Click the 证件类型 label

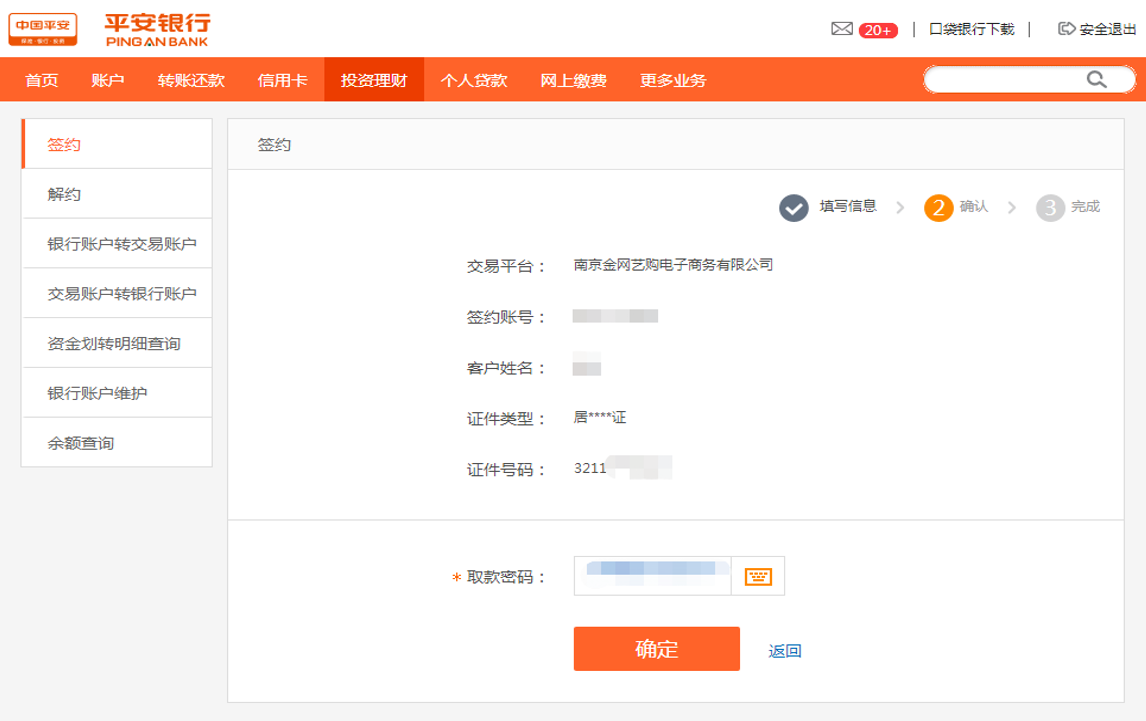pos(506,418)
